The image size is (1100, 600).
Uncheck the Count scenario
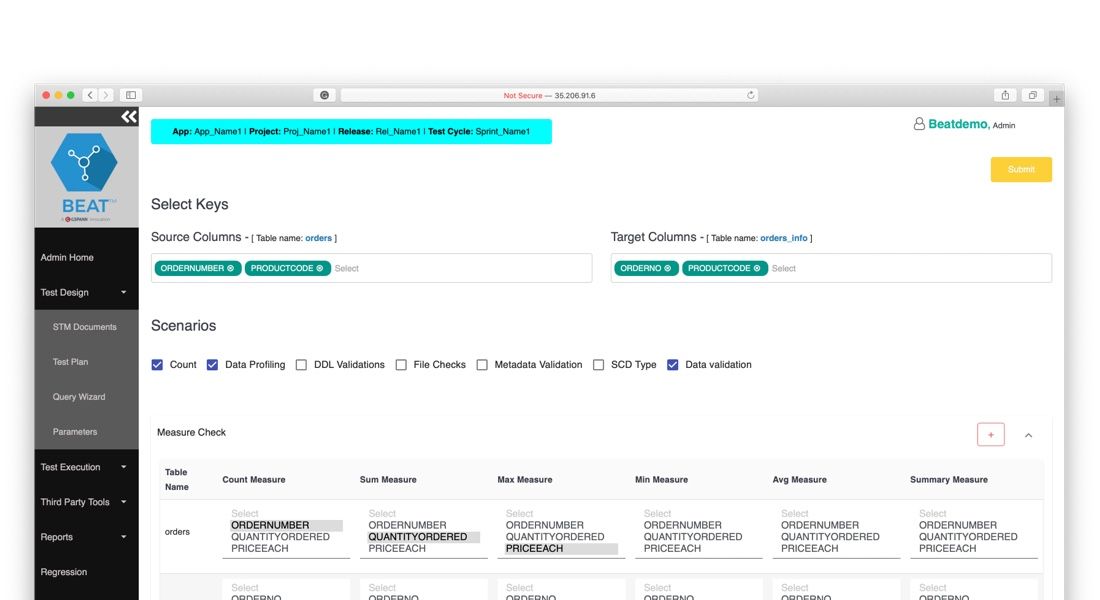(x=157, y=364)
